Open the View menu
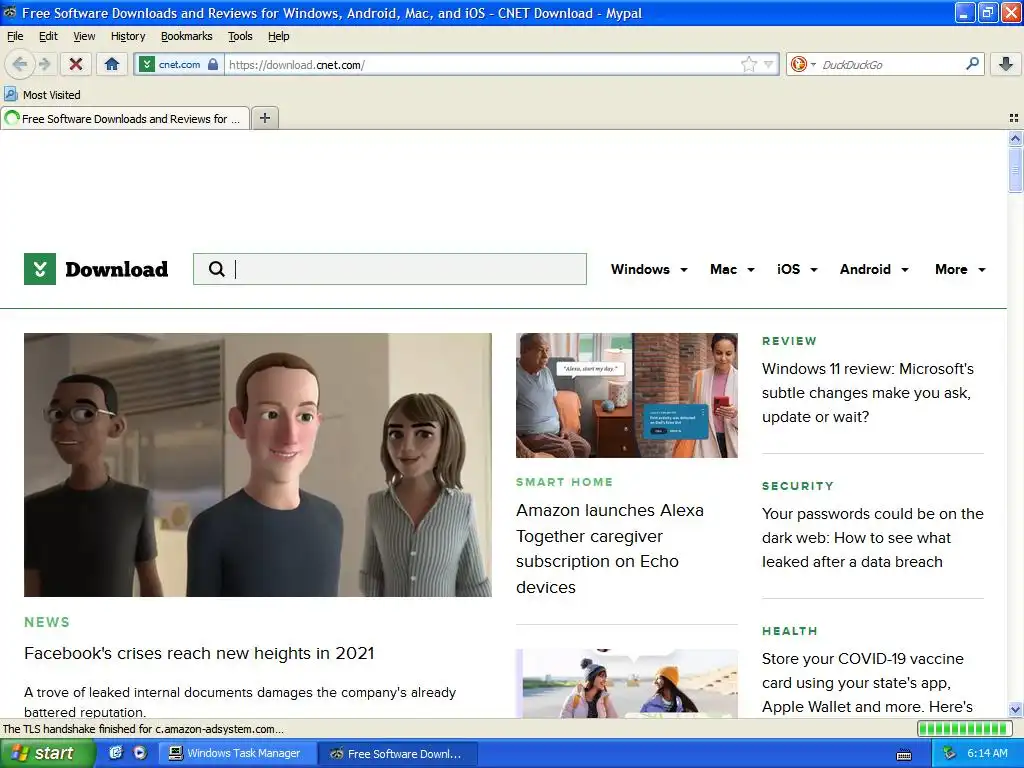 84,37
